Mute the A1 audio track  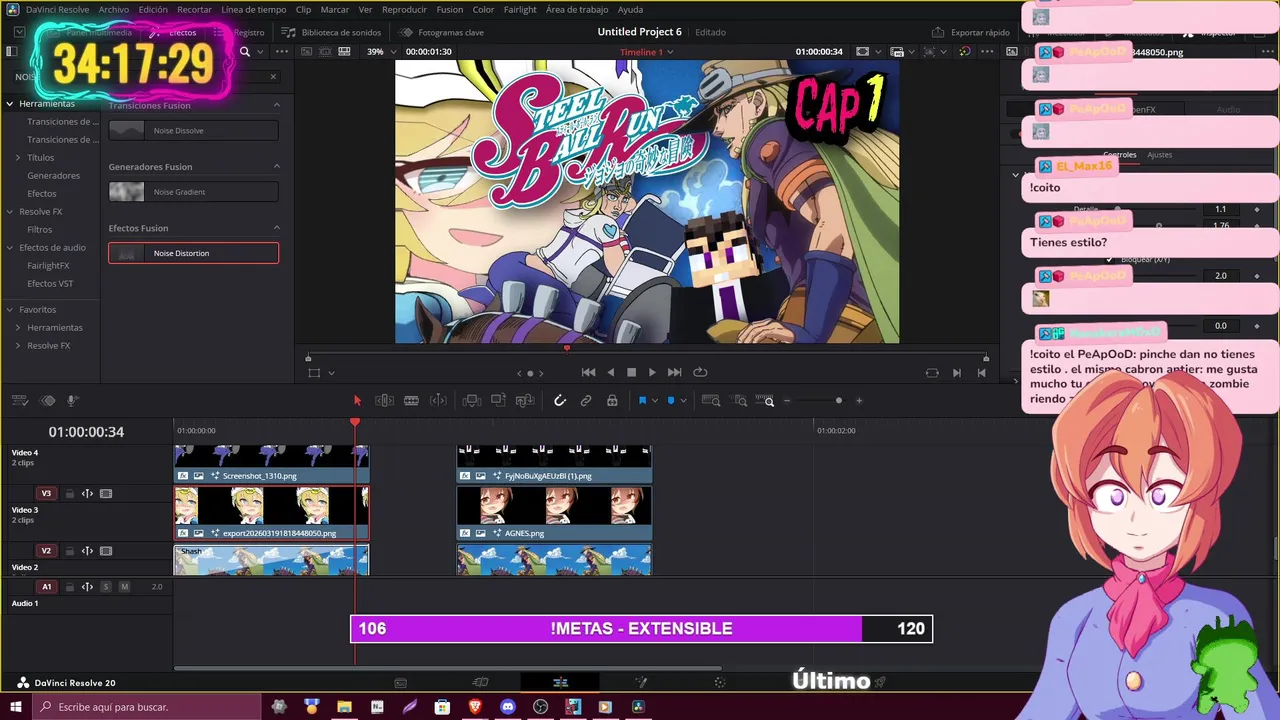(x=124, y=587)
